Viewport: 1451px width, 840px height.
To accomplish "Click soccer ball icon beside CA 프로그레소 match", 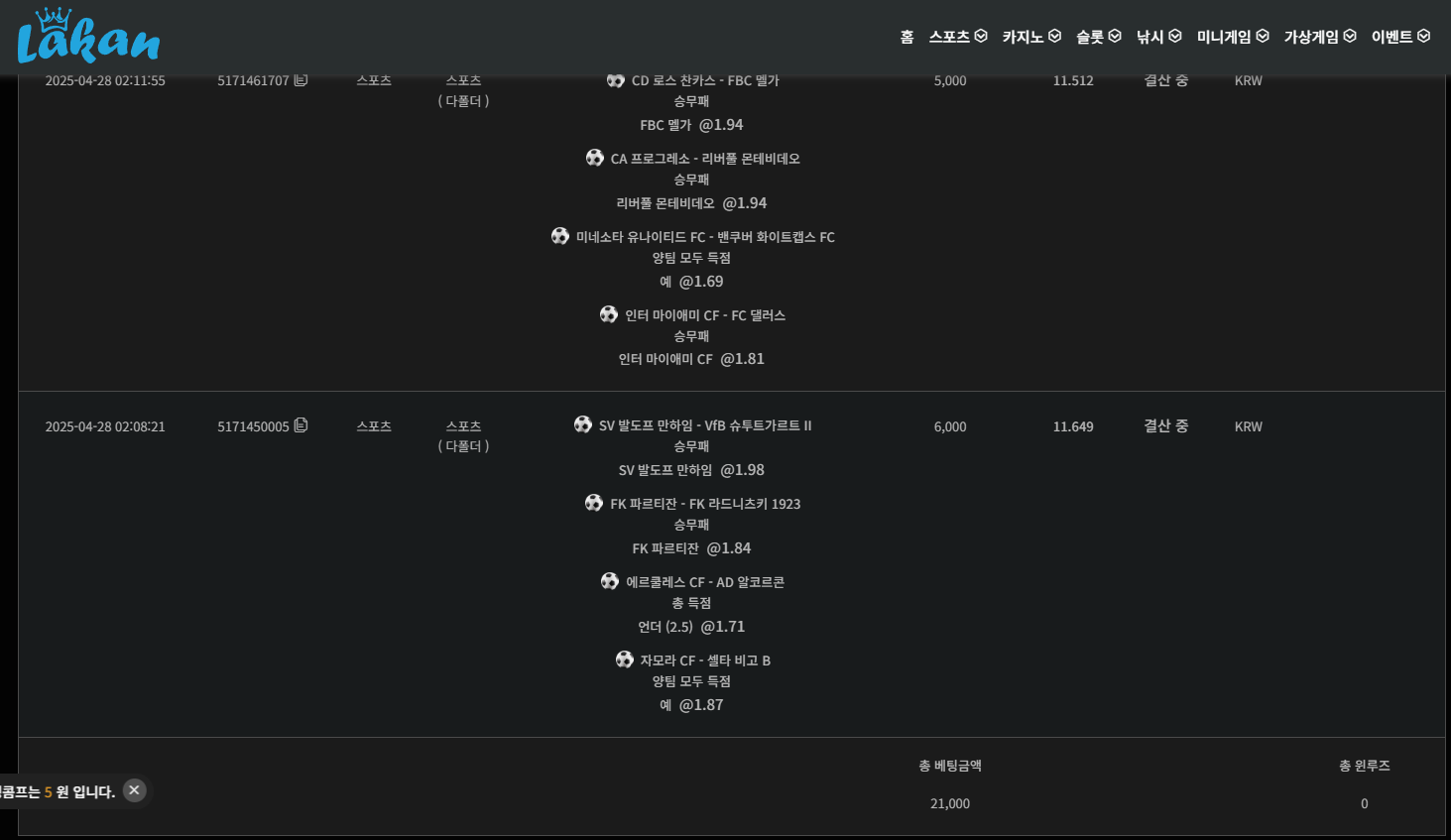I will [x=595, y=158].
